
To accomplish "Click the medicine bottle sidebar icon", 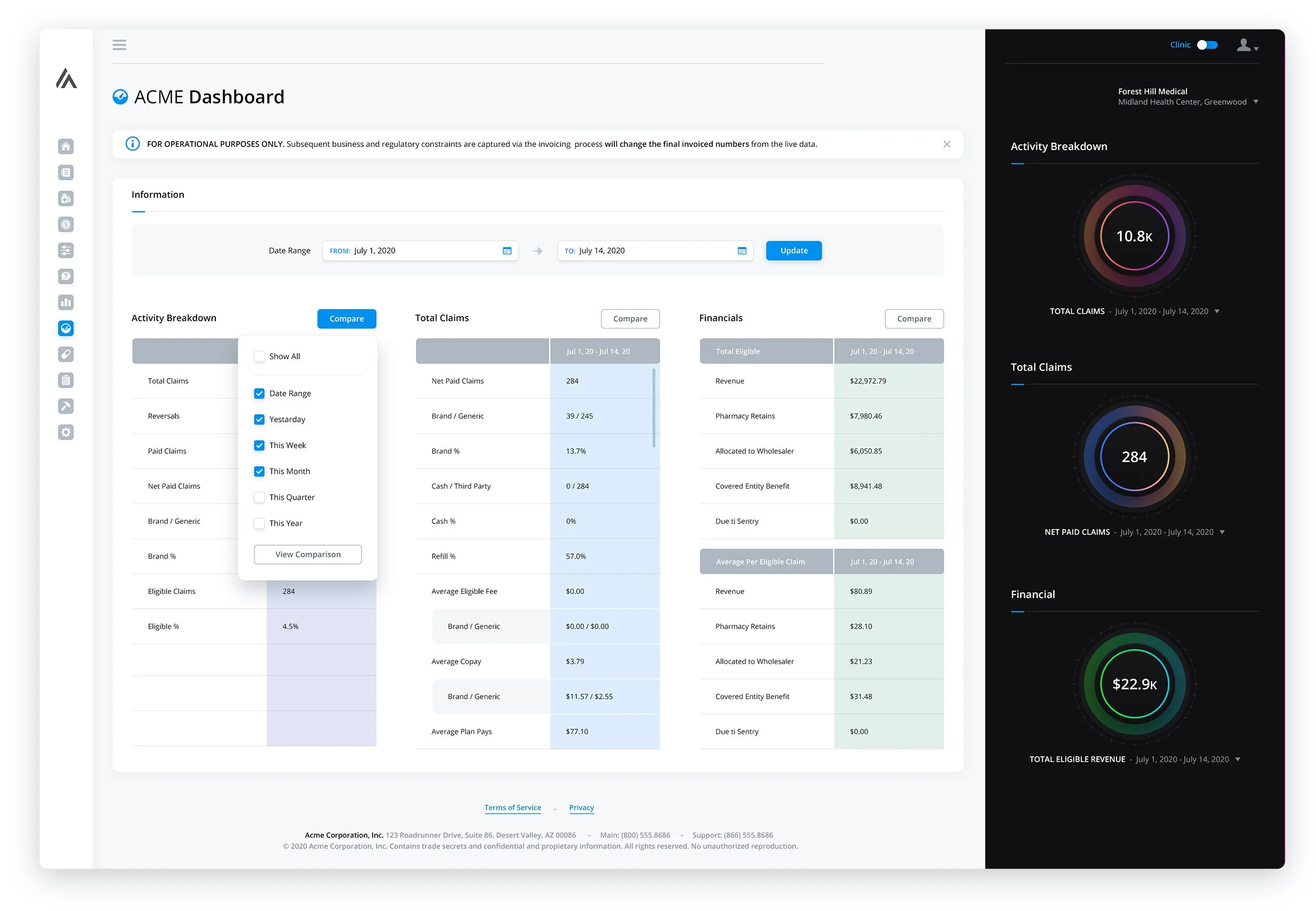I will click(x=66, y=199).
